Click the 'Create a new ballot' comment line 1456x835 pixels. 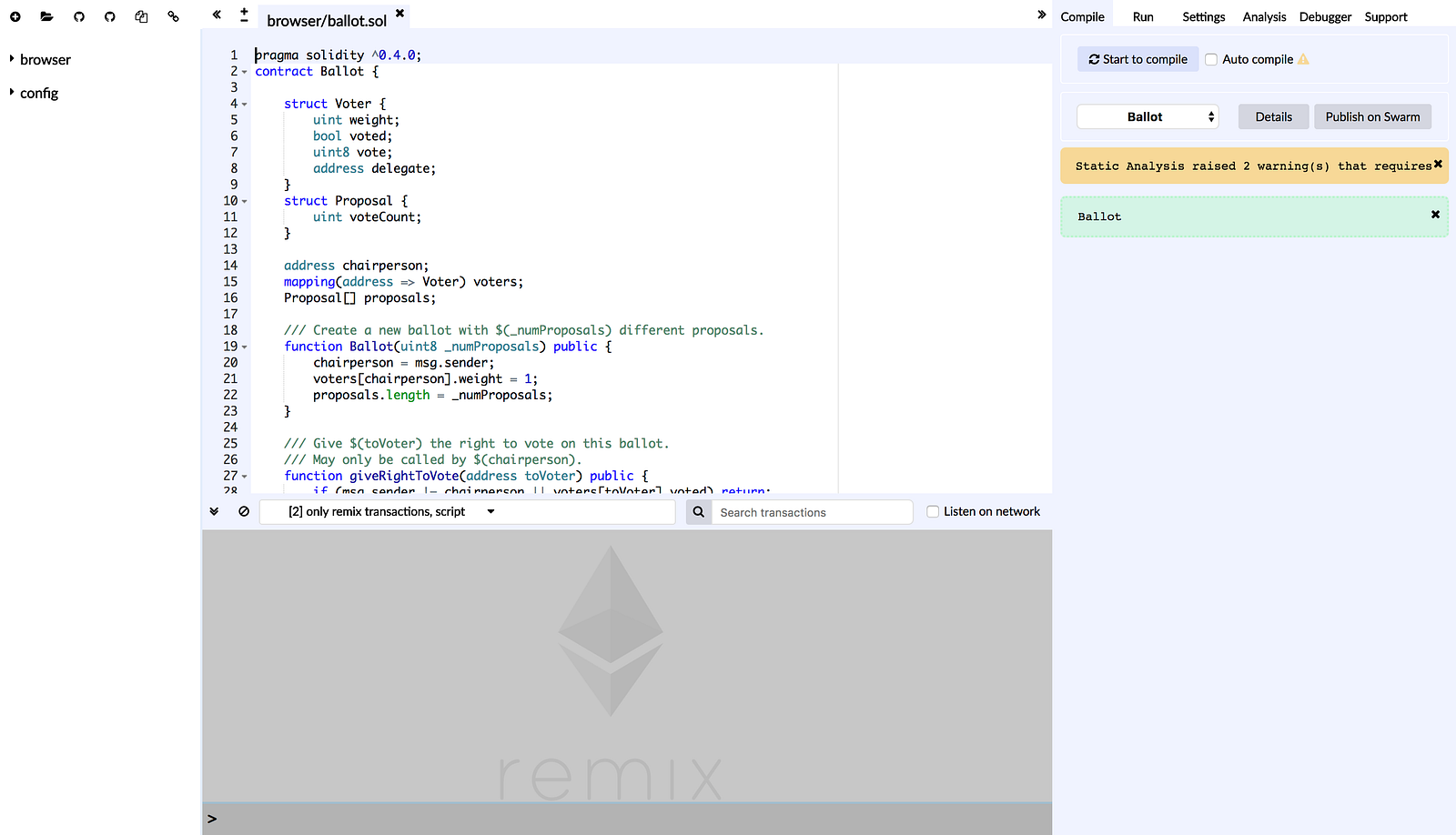pyautogui.click(x=524, y=330)
